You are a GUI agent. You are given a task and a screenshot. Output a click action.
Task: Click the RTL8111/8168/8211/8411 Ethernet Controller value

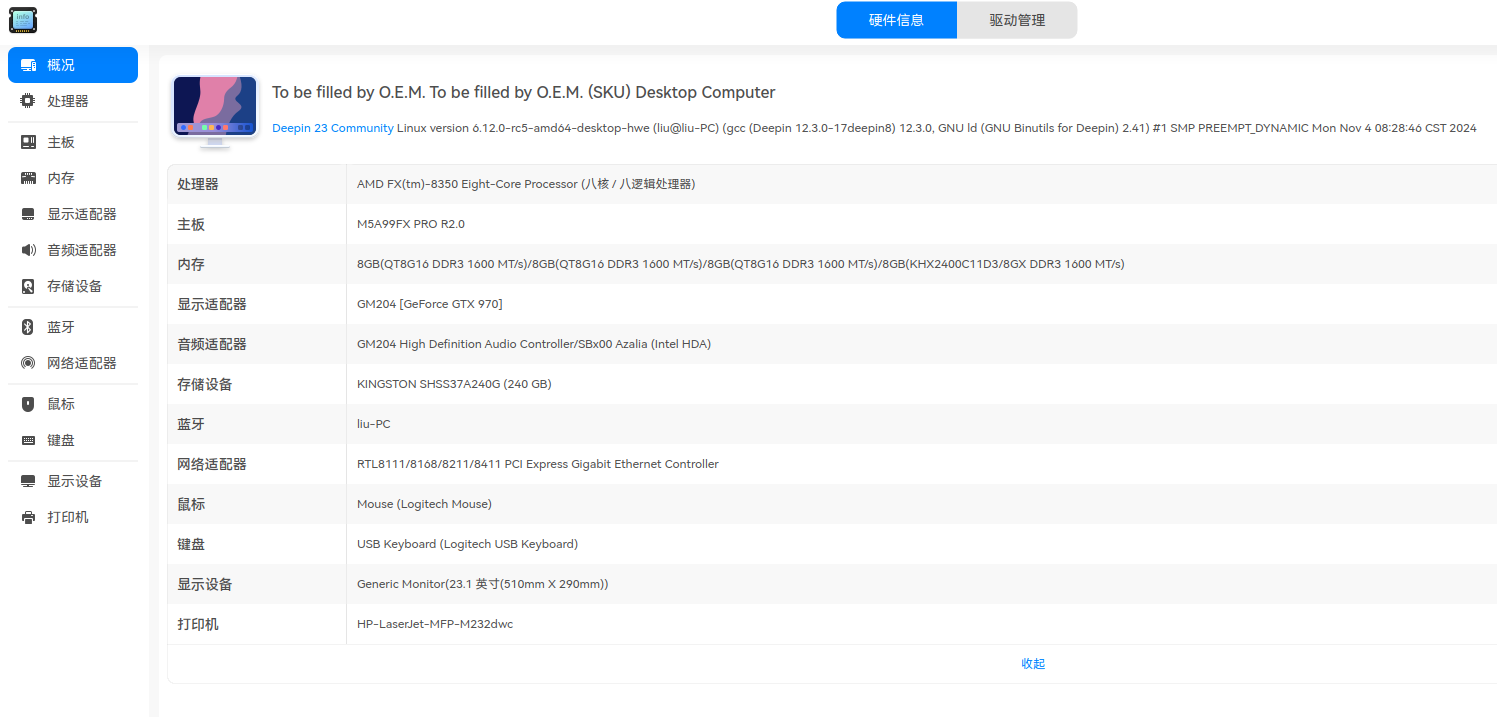[x=538, y=464]
